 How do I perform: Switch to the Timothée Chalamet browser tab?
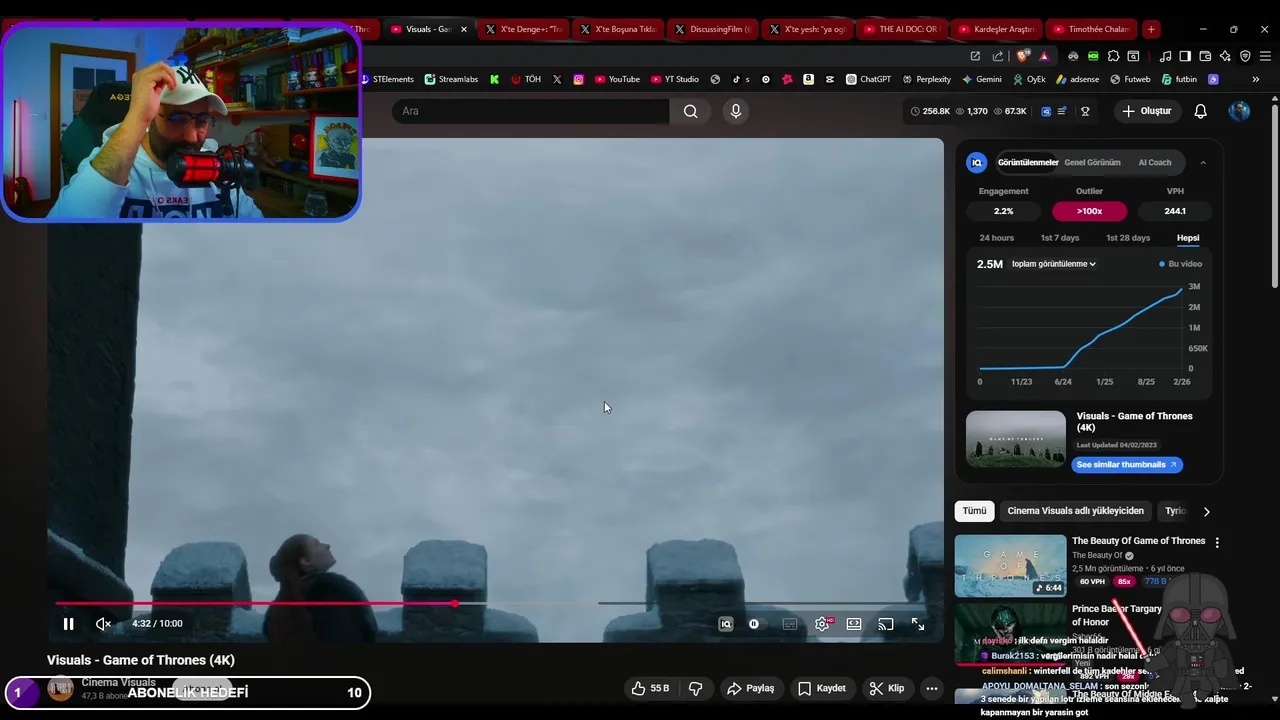pos(1092,29)
